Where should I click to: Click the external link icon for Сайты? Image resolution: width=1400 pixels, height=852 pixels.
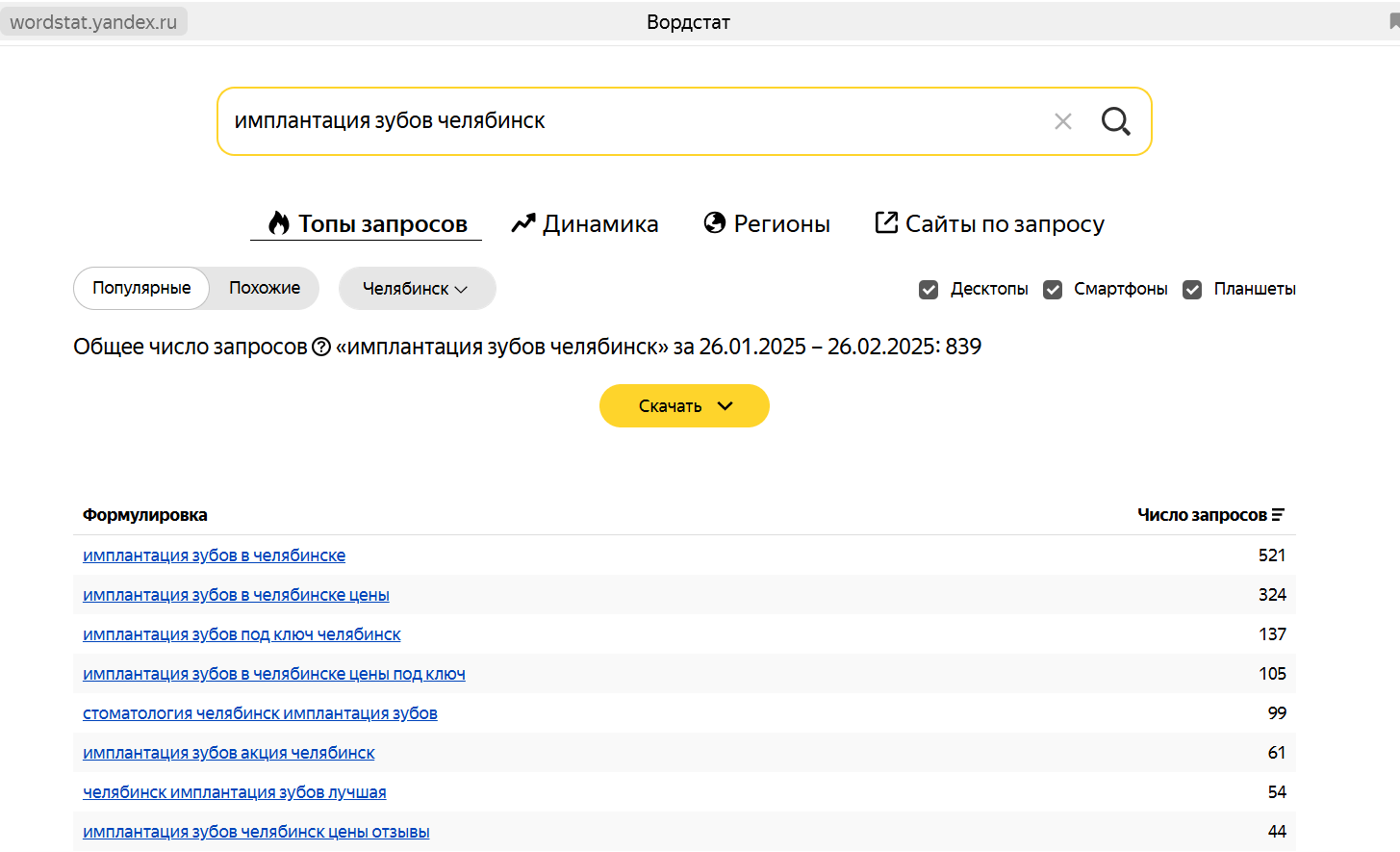tap(886, 222)
